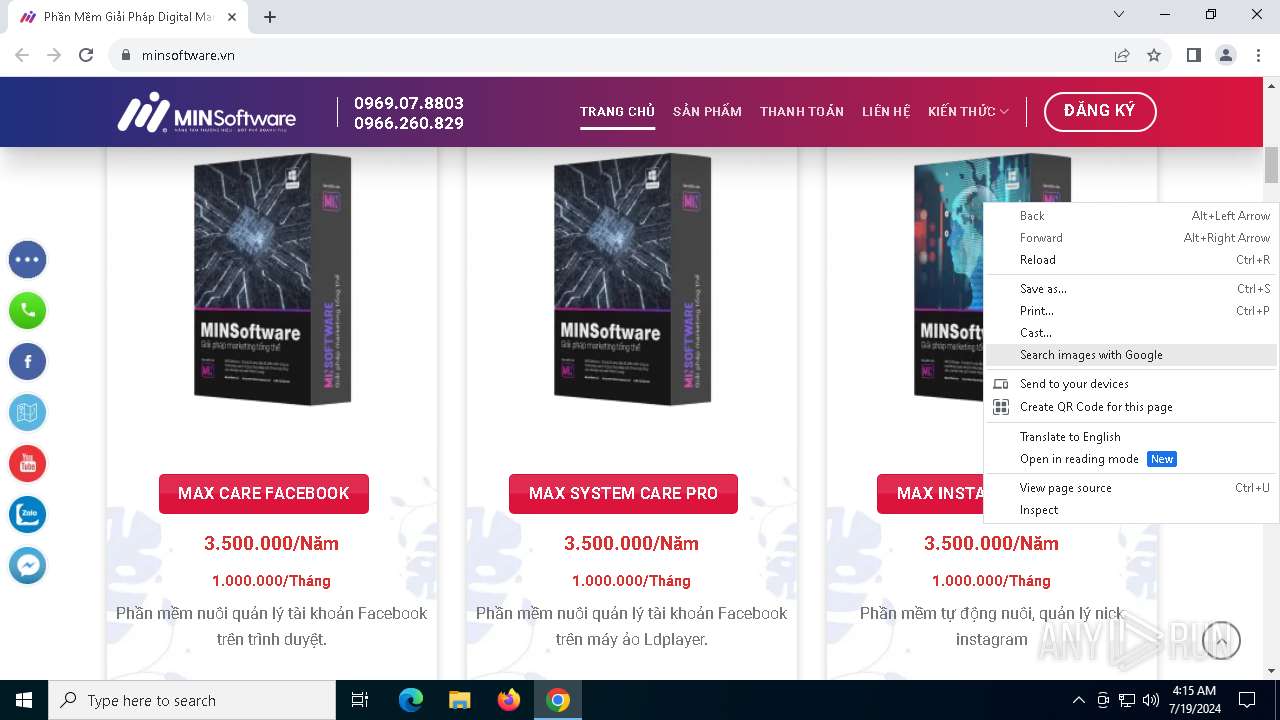1280x720 pixels.
Task: Click the MAX CARE FACEBOOK button
Action: coord(264,494)
